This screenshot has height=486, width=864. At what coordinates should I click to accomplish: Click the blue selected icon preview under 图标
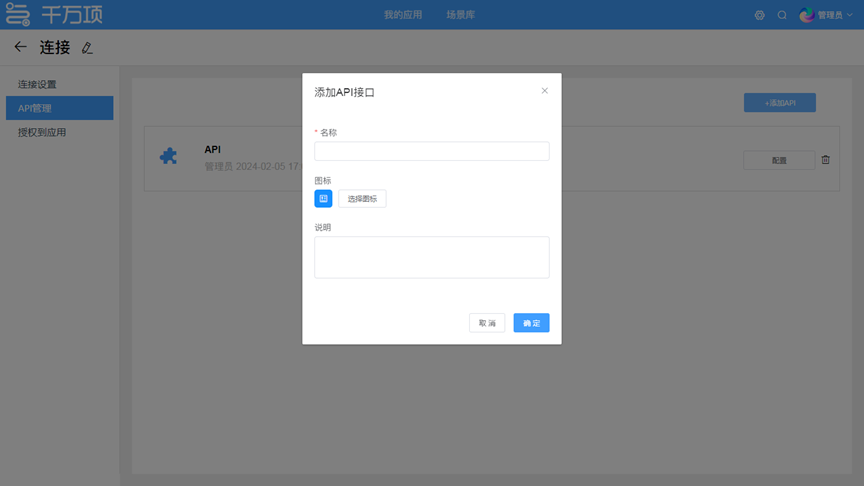[x=323, y=199]
